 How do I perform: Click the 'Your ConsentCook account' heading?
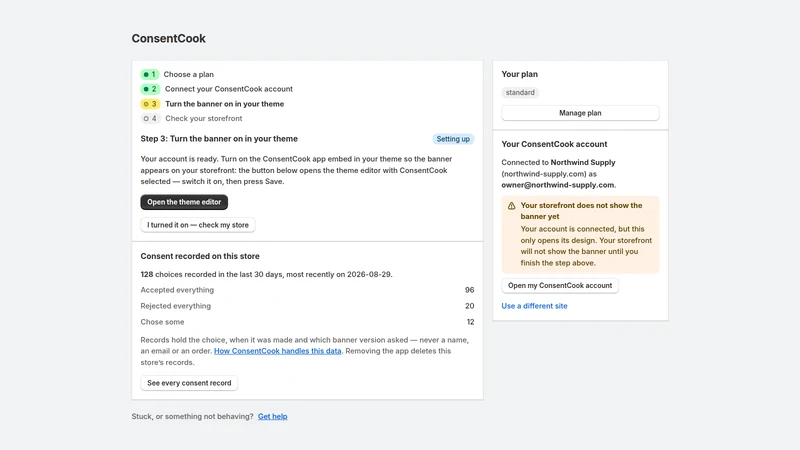(x=554, y=144)
